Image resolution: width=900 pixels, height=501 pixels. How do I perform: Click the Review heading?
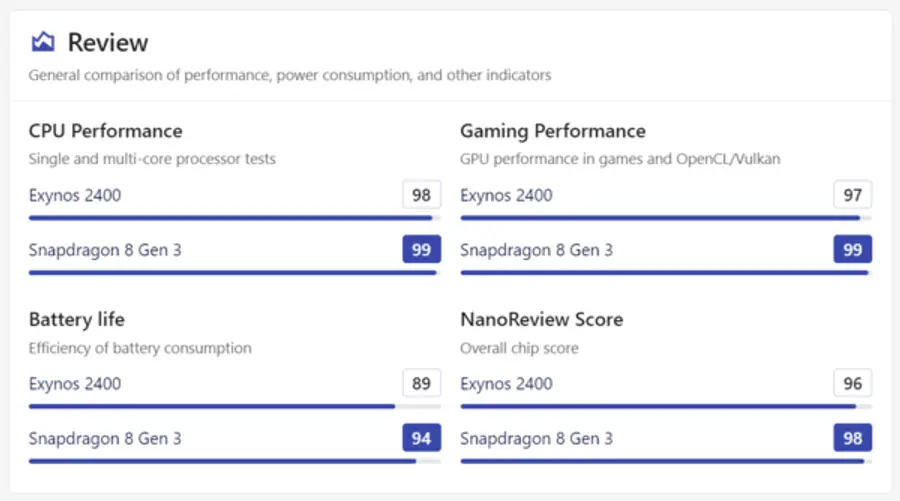(108, 42)
